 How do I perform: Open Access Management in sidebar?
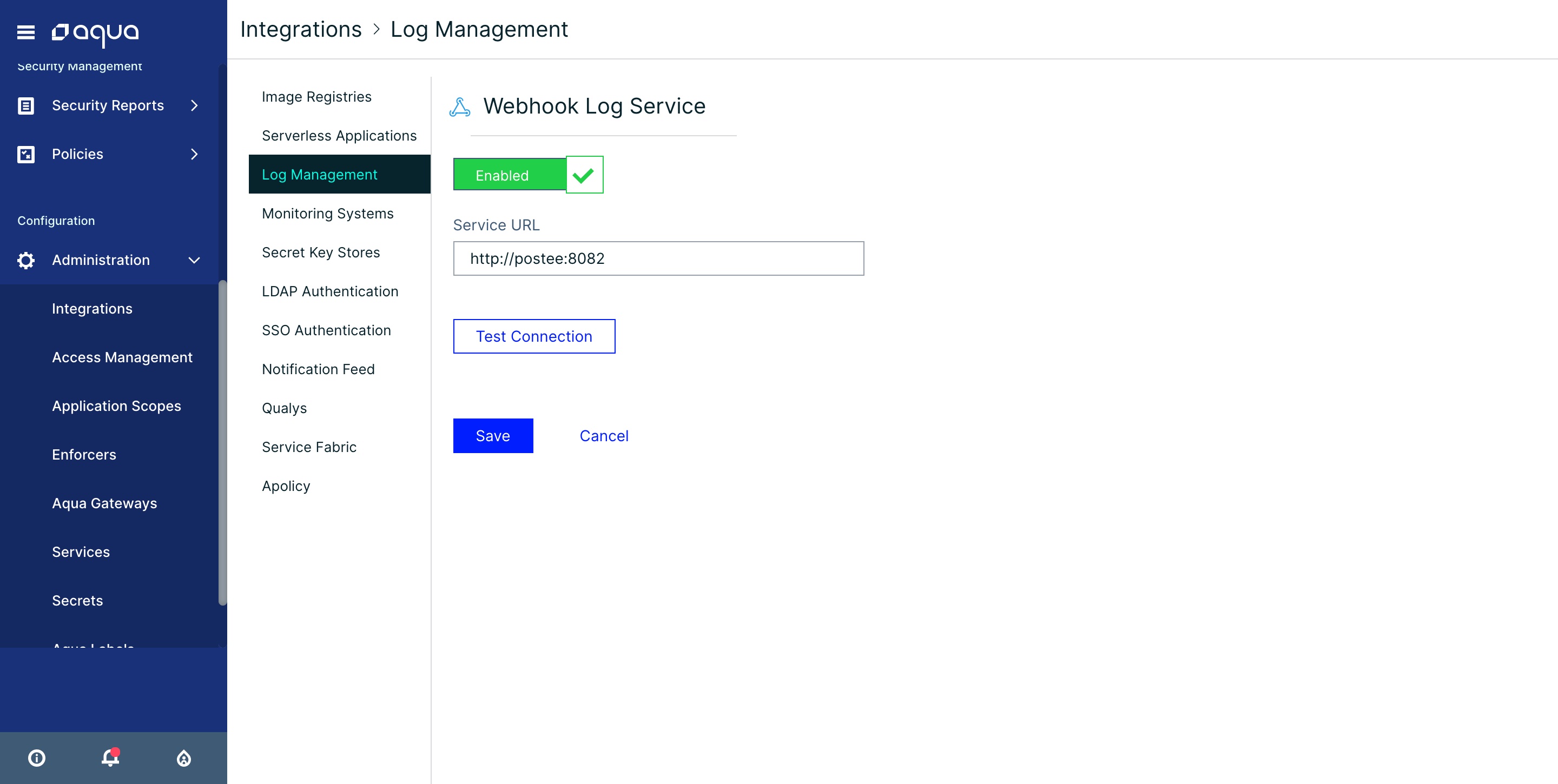(122, 357)
